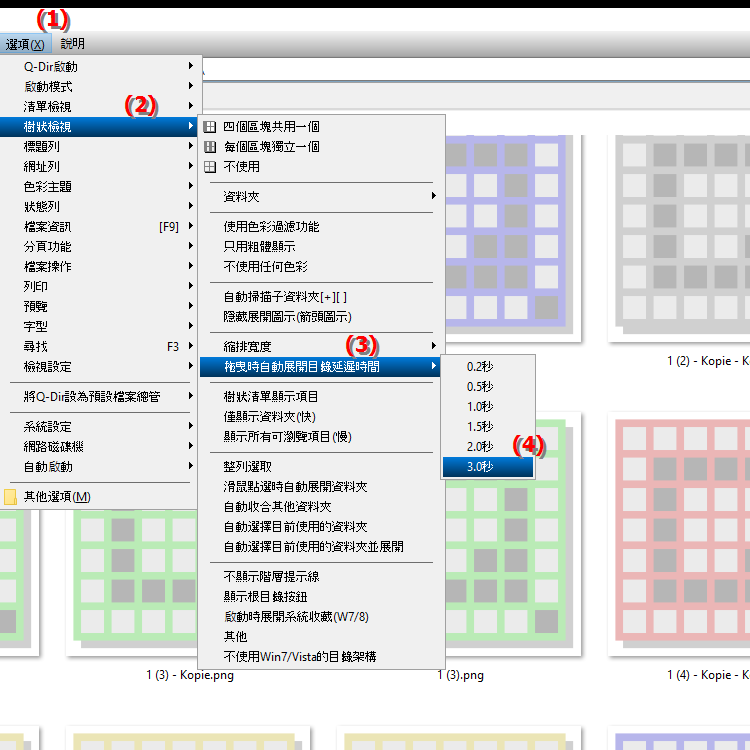Image resolution: width=750 pixels, height=750 pixels.
Task: Click 其他選項(M) with folder icon
Action: (99, 497)
